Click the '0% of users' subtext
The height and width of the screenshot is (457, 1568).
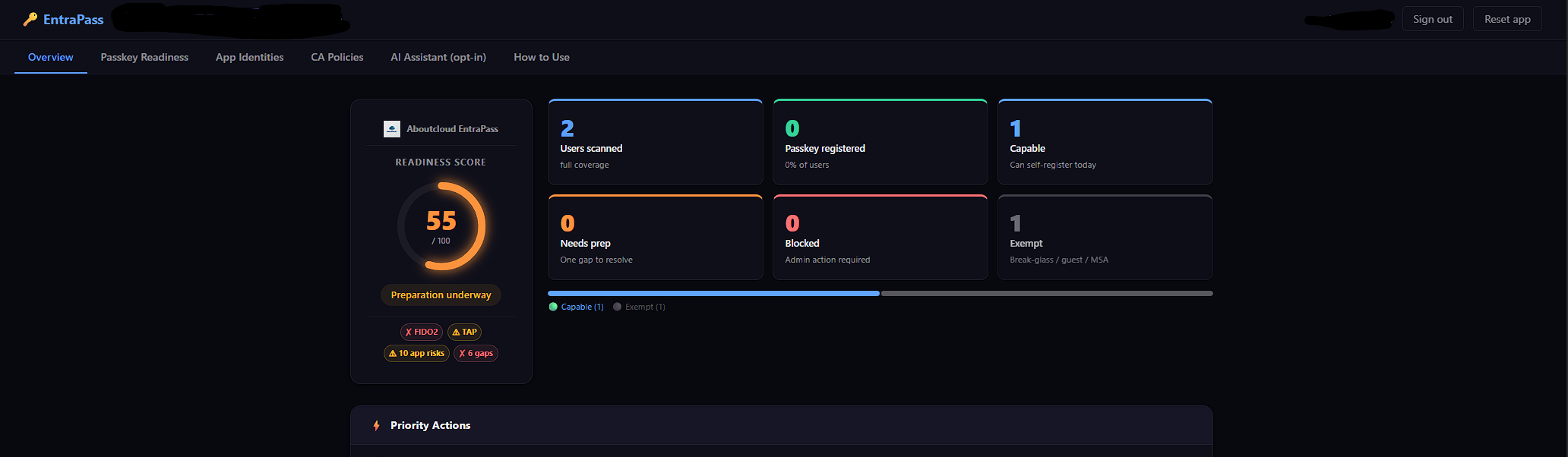coord(807,165)
